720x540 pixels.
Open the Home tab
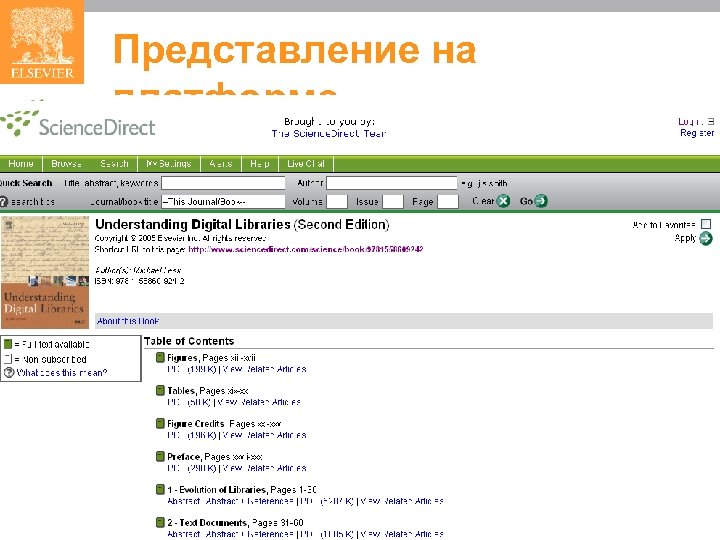click(21, 163)
